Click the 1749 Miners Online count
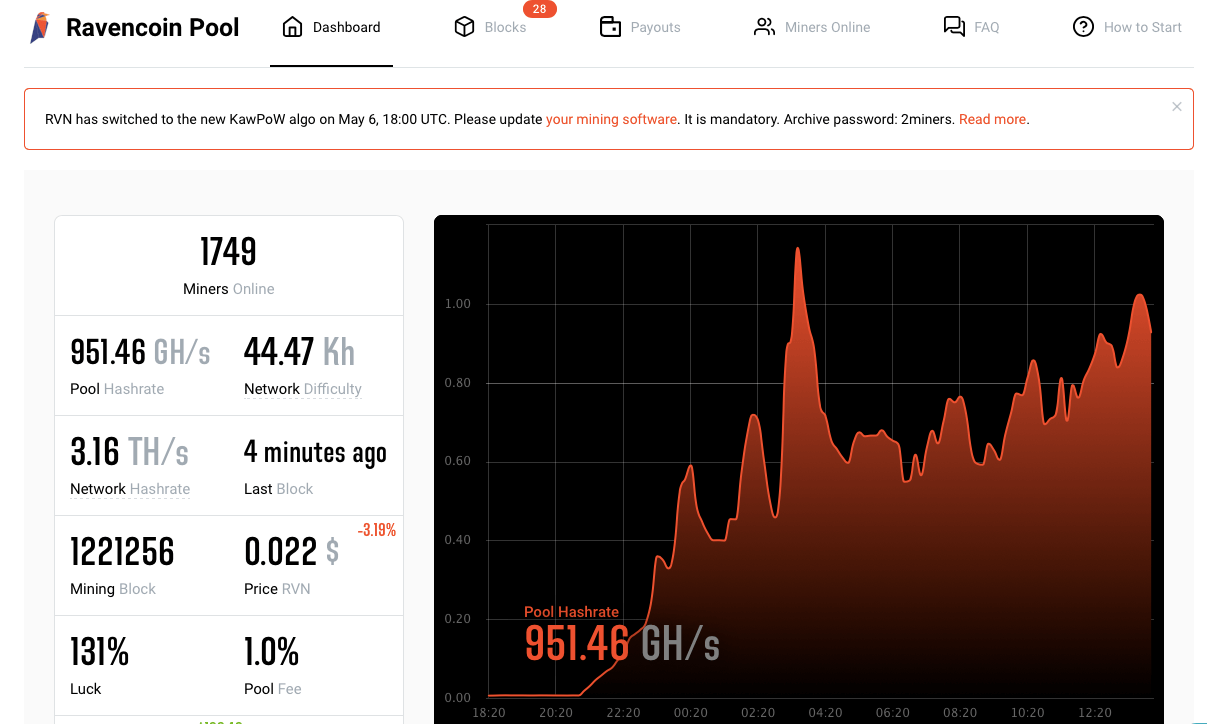 [x=228, y=252]
